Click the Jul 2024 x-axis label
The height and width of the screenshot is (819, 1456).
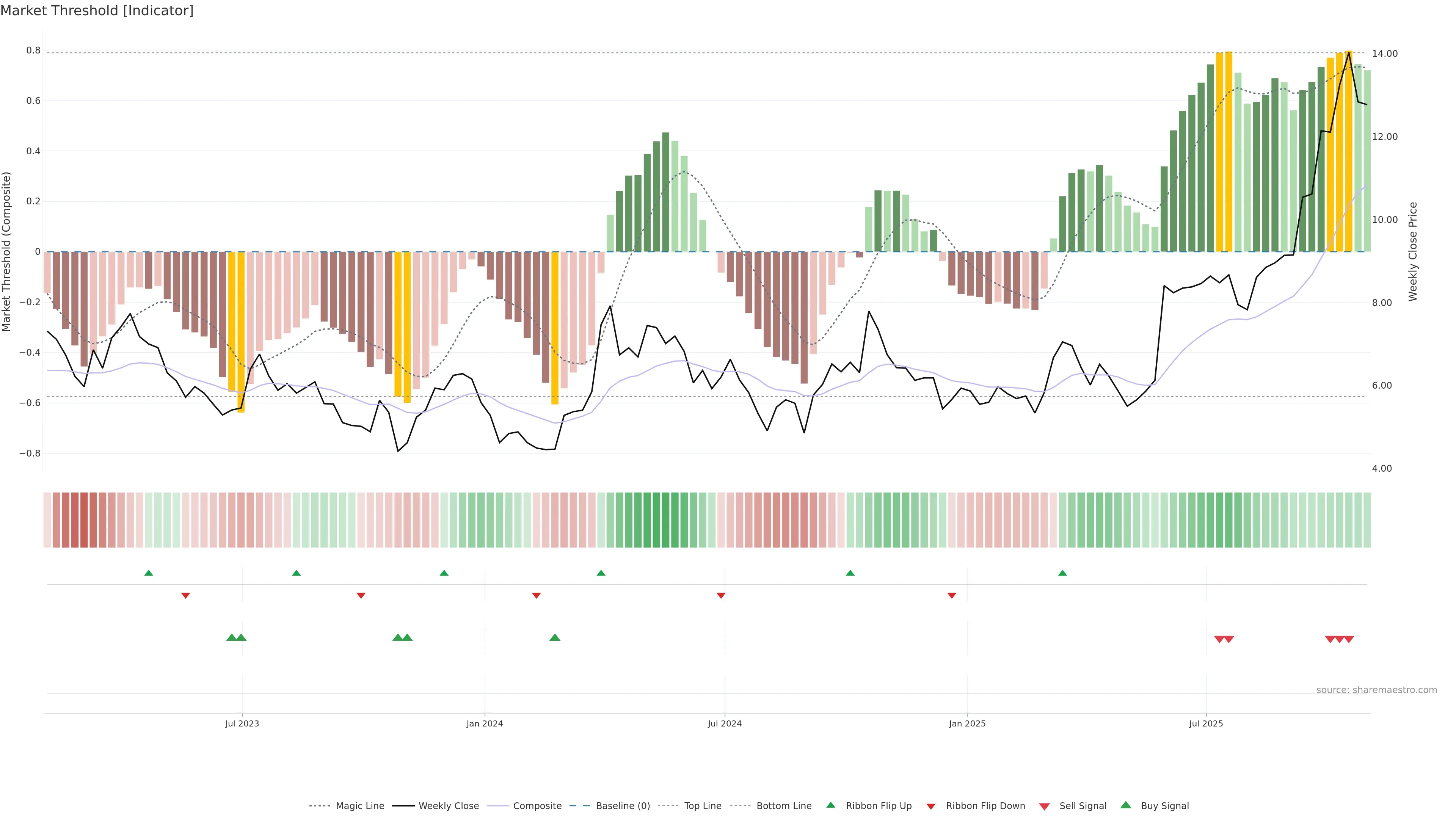725,723
